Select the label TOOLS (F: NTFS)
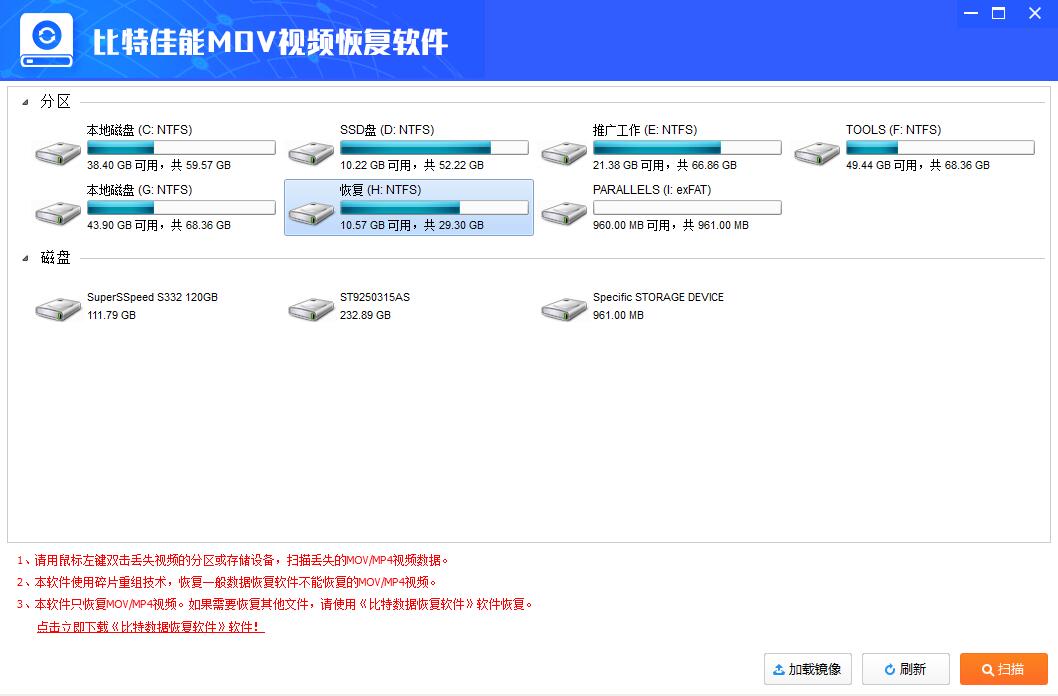Screen dimensions: 1058x696 coord(893,130)
